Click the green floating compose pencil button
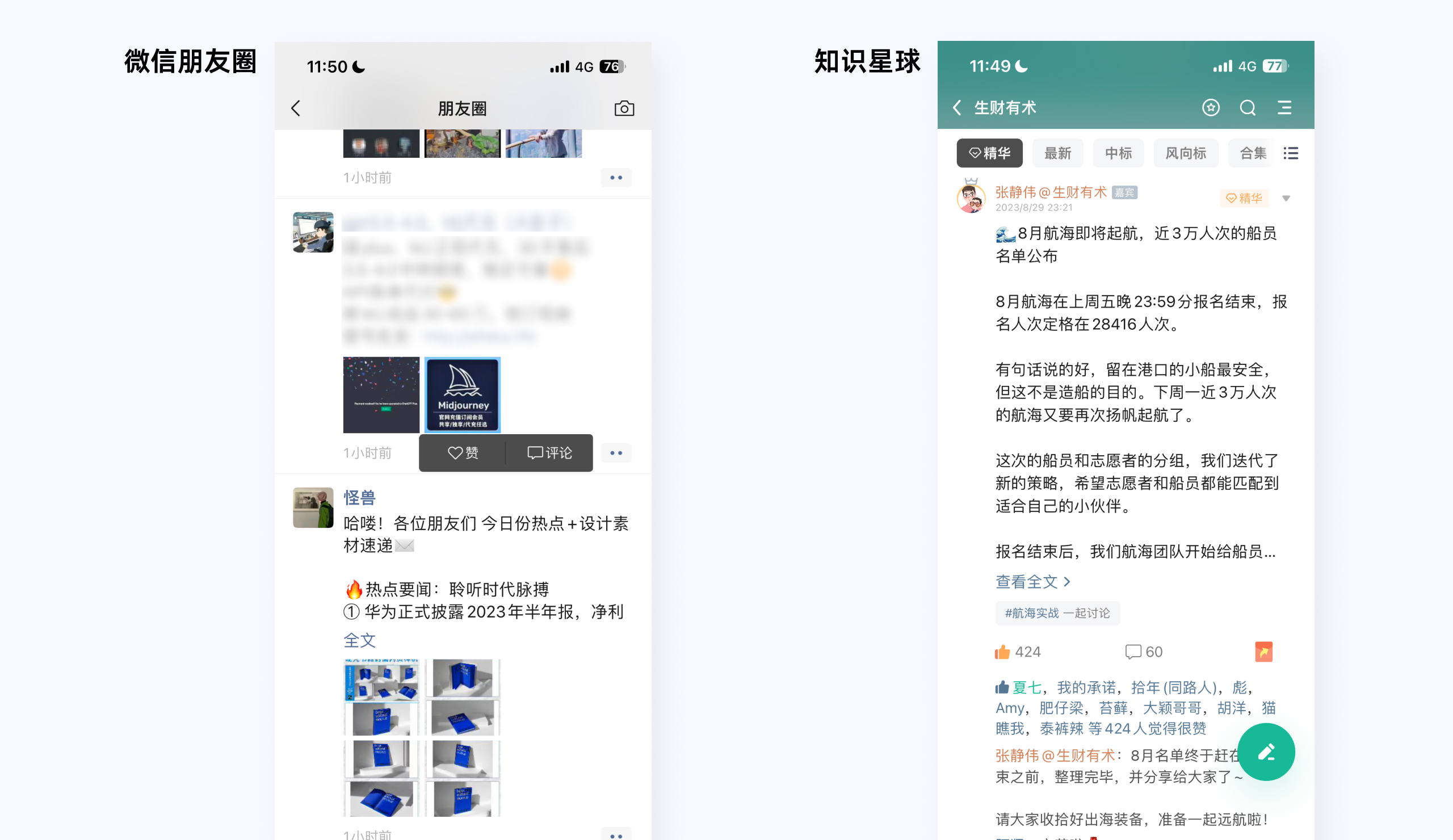Image resolution: width=1453 pixels, height=840 pixels. 1266,752
